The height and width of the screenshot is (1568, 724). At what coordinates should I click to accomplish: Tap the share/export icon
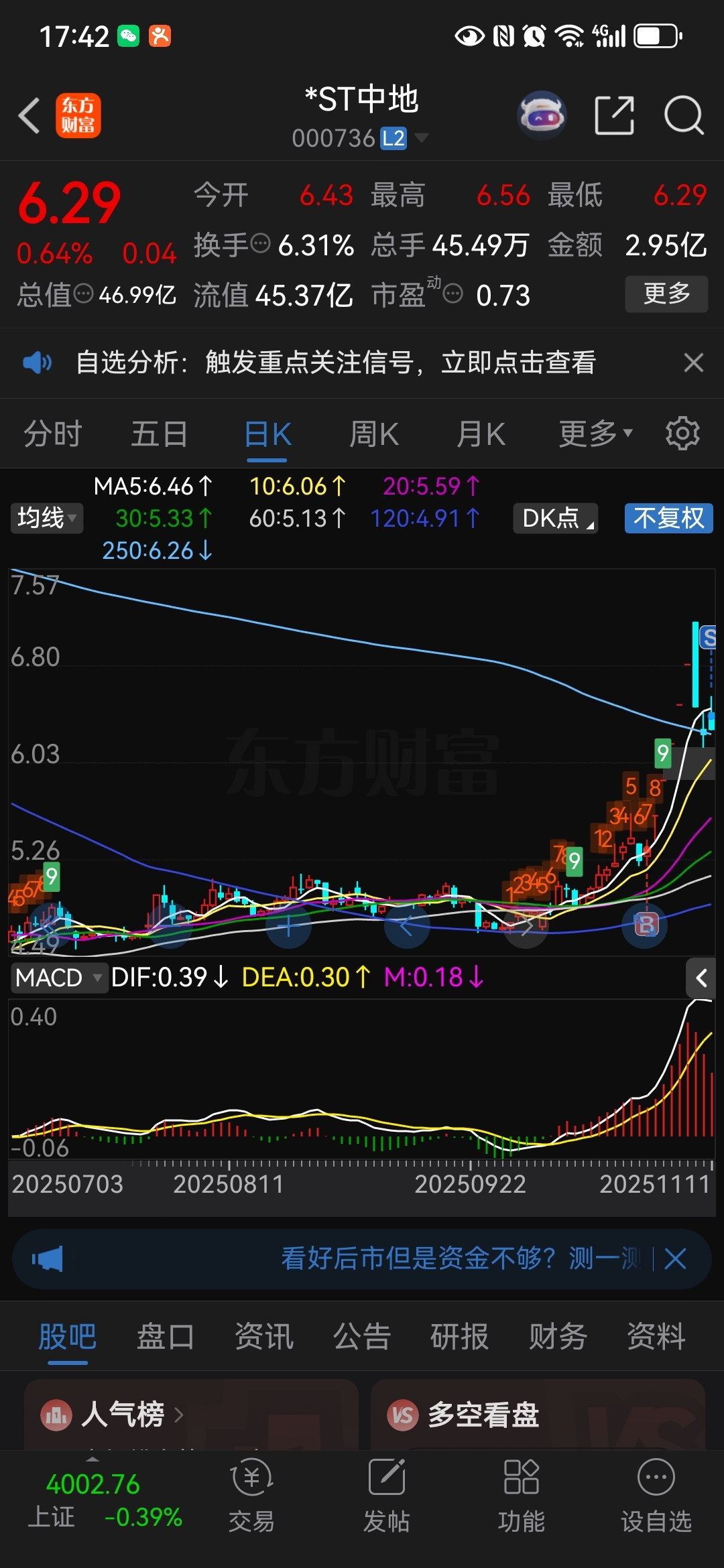tap(615, 115)
